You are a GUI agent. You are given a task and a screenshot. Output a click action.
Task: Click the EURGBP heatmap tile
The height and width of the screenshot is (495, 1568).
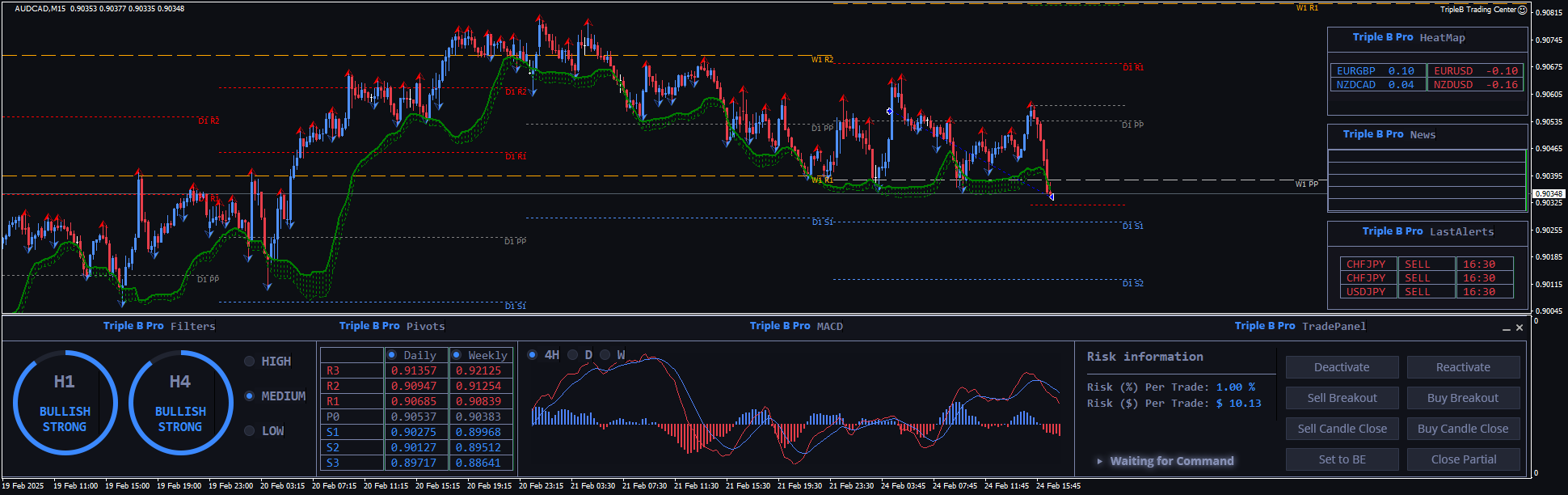[1375, 71]
